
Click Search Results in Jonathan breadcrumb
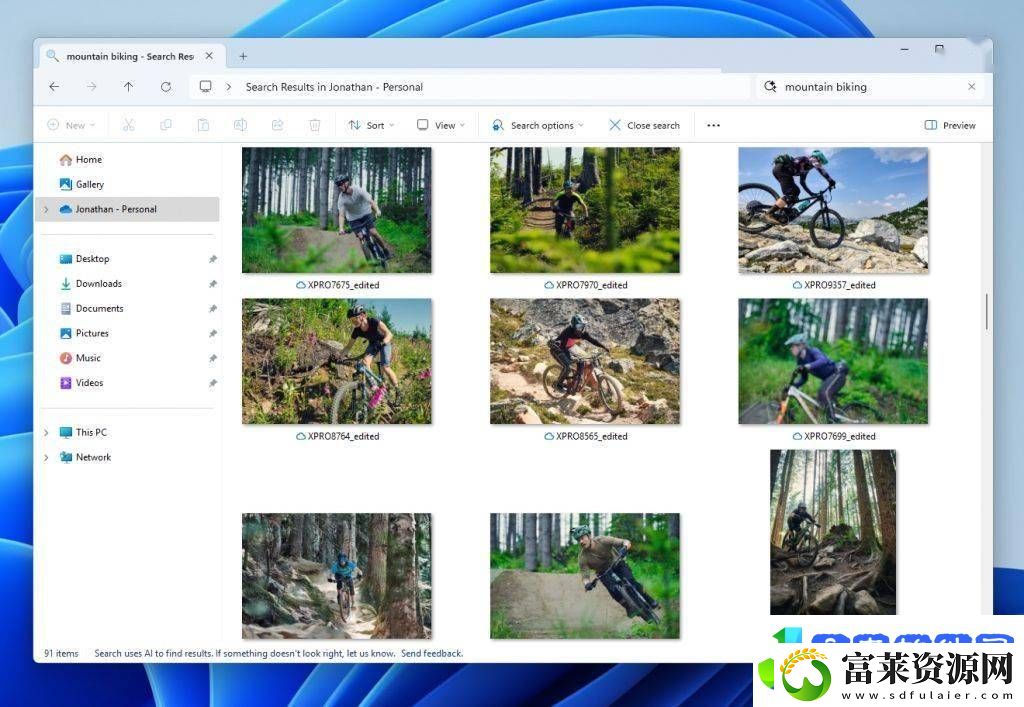click(334, 87)
